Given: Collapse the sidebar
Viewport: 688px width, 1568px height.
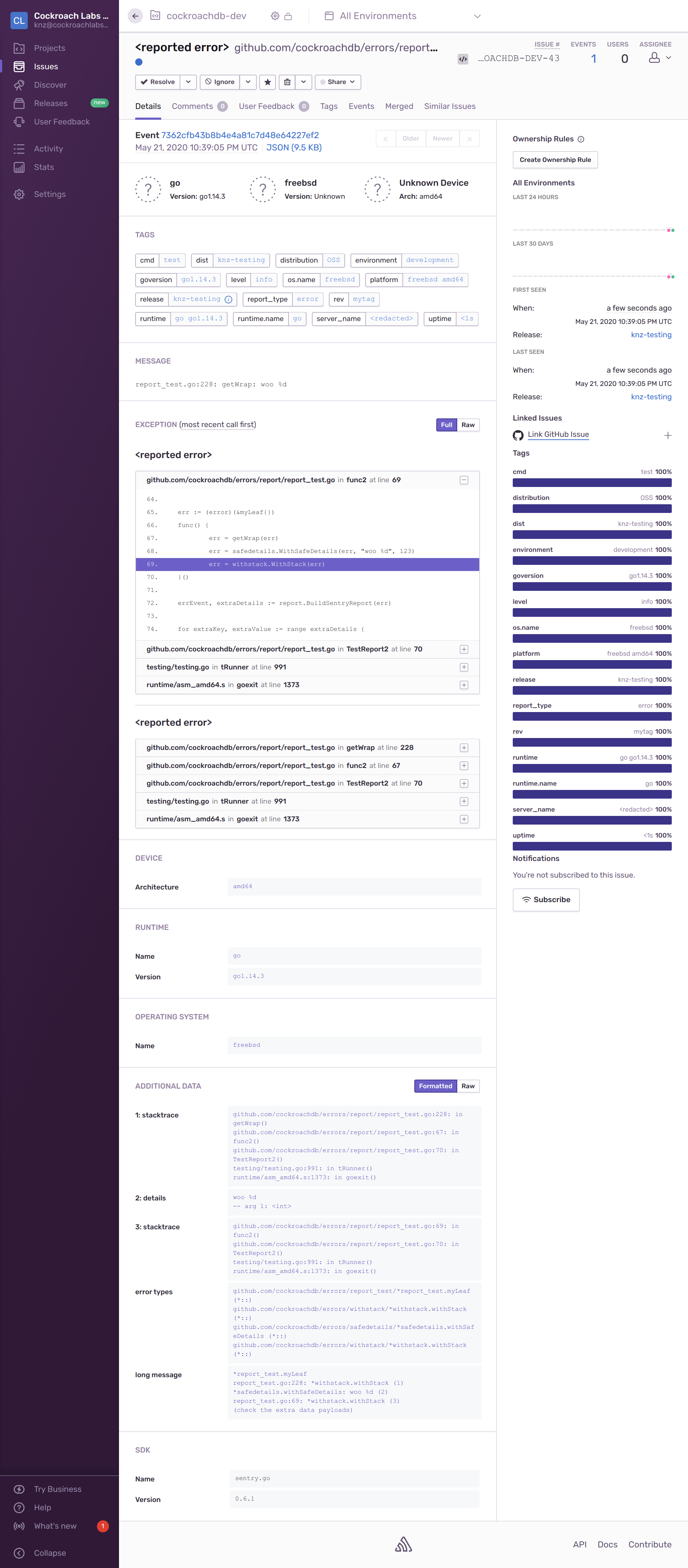Looking at the screenshot, I should (x=49, y=1553).
